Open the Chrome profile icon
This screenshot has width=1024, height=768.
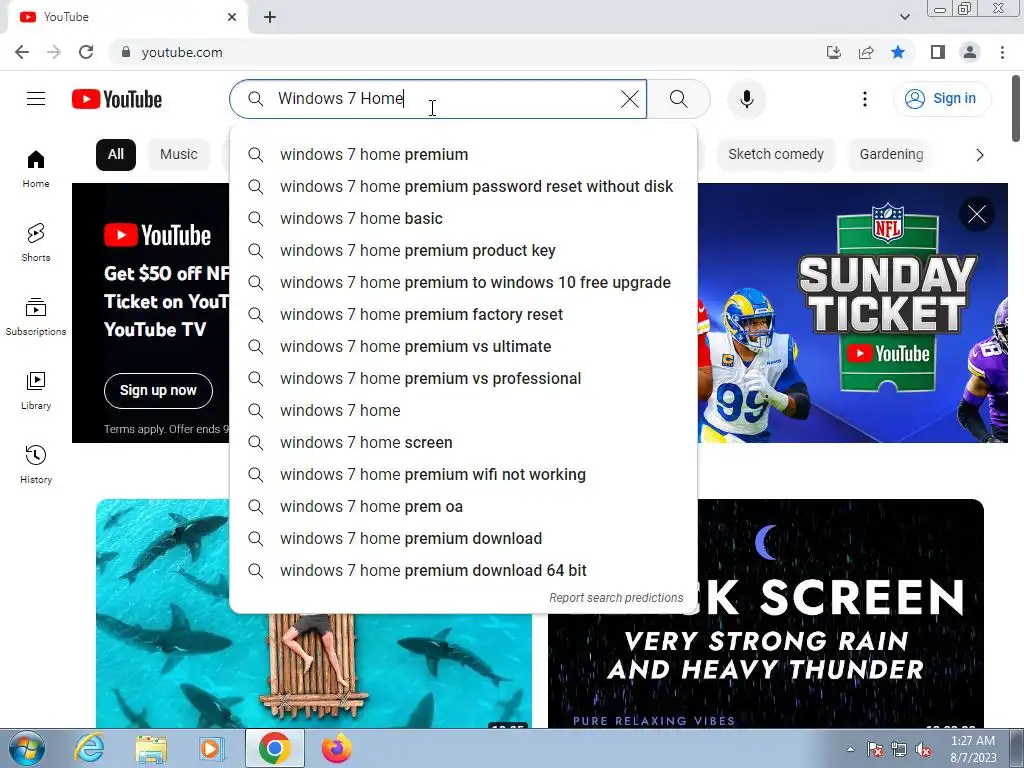coord(970,52)
